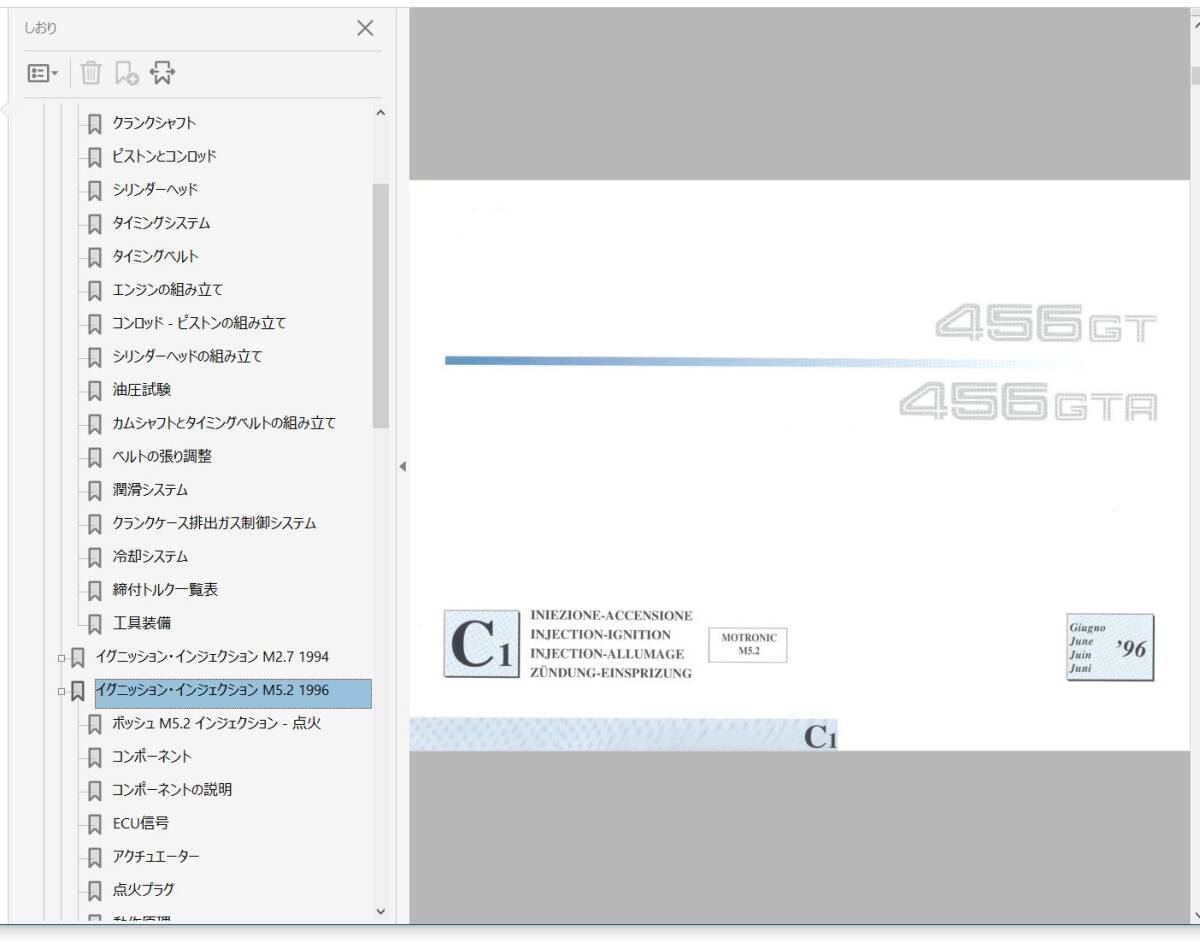1200x943 pixels.
Task: Click the bookmark list scroll up arrow
Action: click(379, 113)
